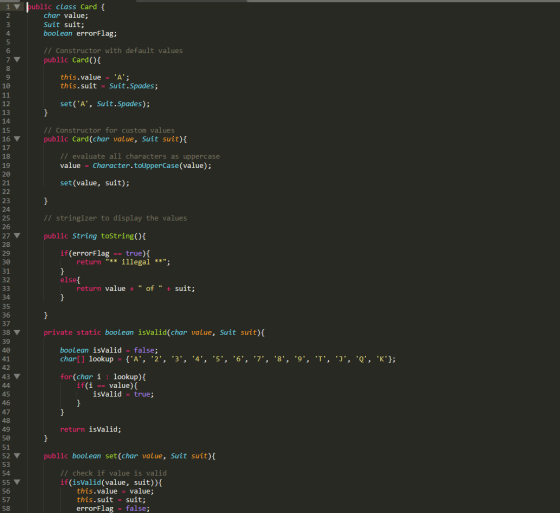Click 'this.value = value;' on line 56
This screenshot has width=560, height=513.
pos(115,491)
